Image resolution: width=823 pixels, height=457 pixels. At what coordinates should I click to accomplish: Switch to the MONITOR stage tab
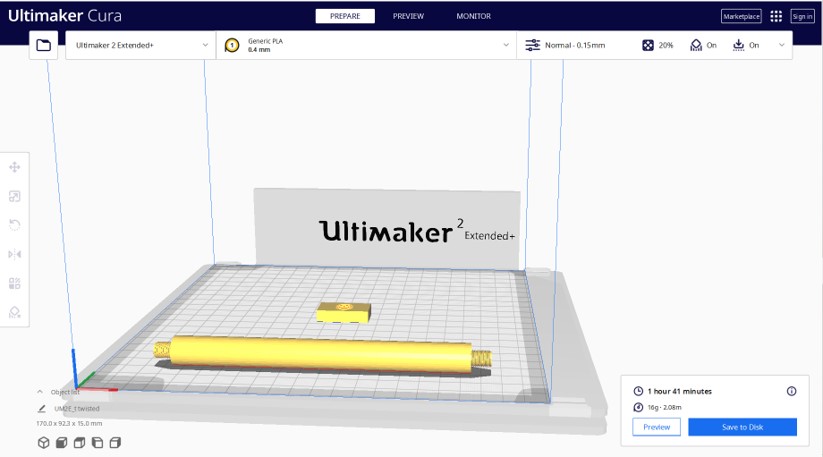[x=473, y=16]
